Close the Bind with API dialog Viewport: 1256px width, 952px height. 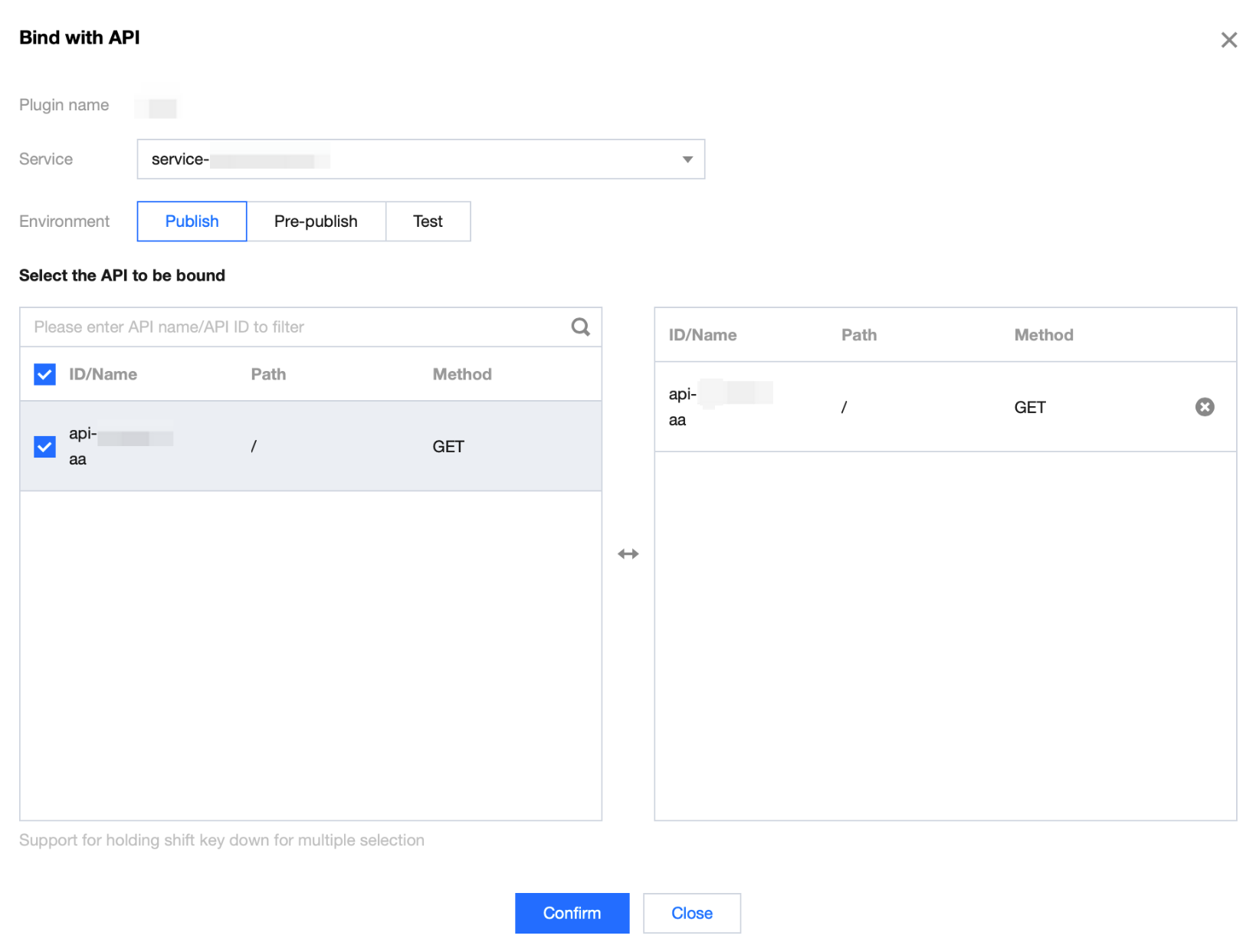[1228, 40]
